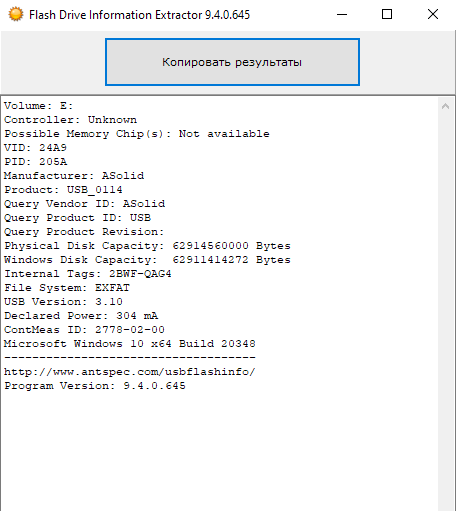The image size is (456, 511).
Task: Click the 'File System: EXFAT' line
Action: [x=67, y=288]
